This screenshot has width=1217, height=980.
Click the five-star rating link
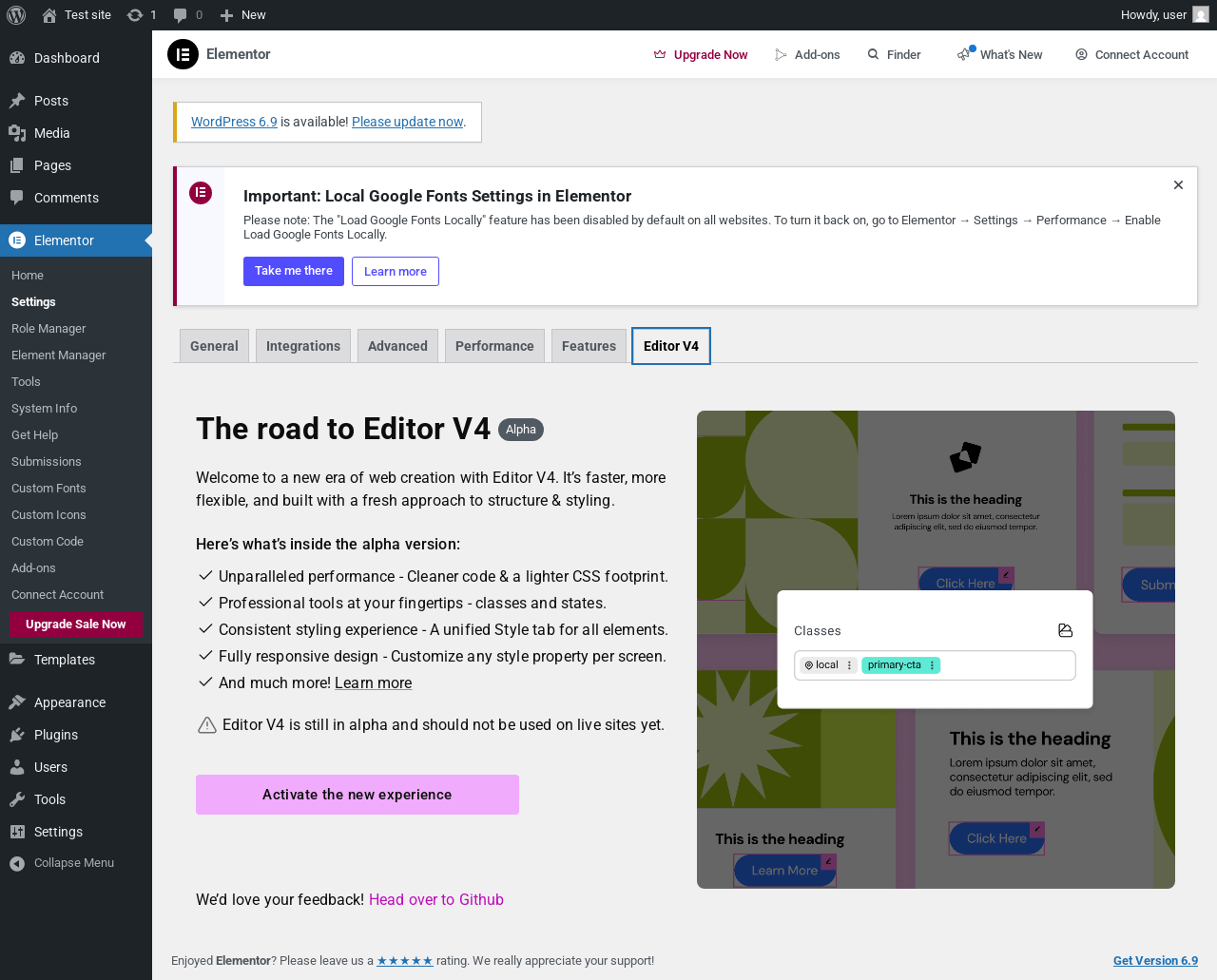(405, 961)
